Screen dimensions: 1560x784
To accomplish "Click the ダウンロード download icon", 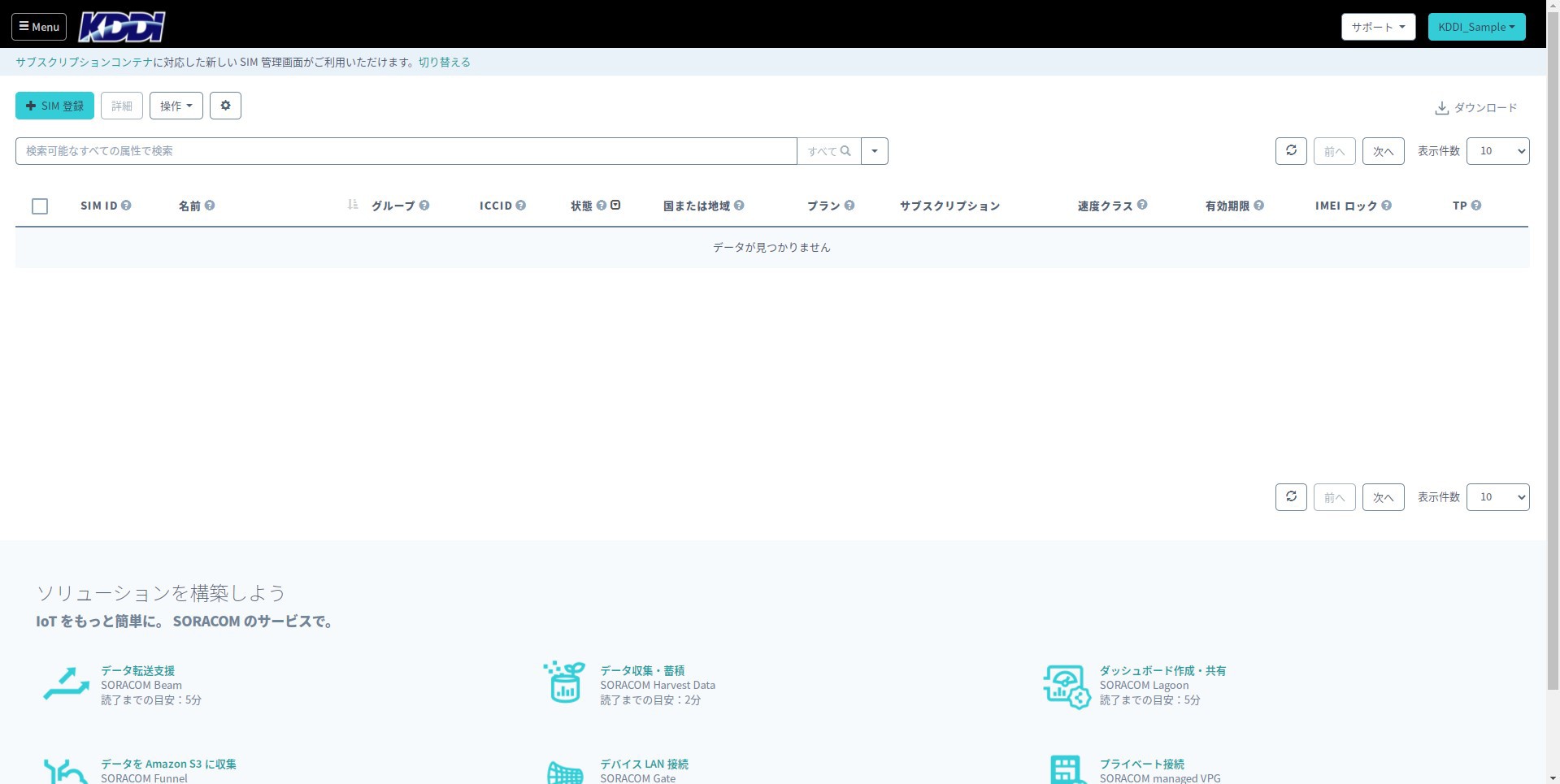I will (1441, 108).
